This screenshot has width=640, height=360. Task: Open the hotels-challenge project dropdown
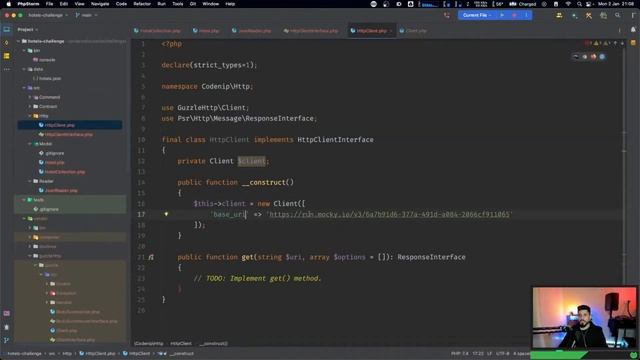48,15
